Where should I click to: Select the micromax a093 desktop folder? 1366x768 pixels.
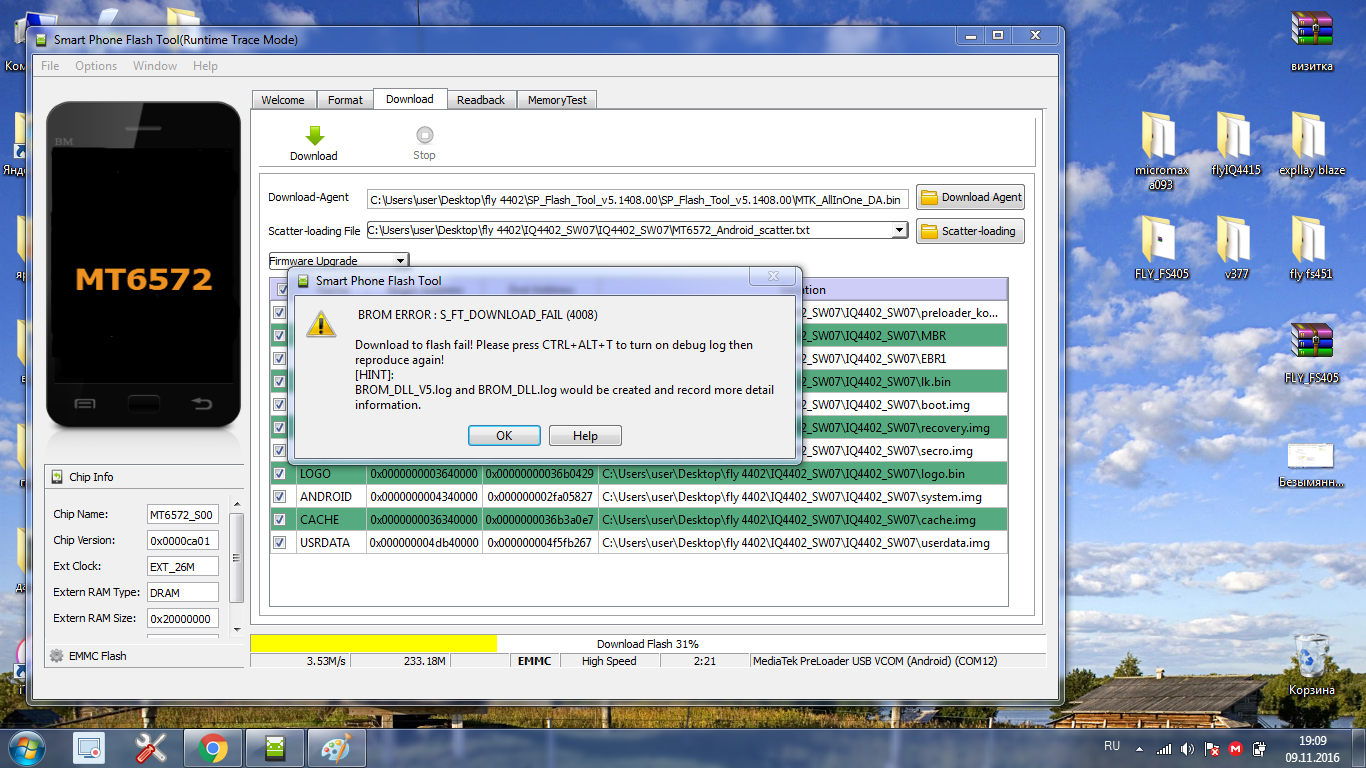pos(1161,151)
